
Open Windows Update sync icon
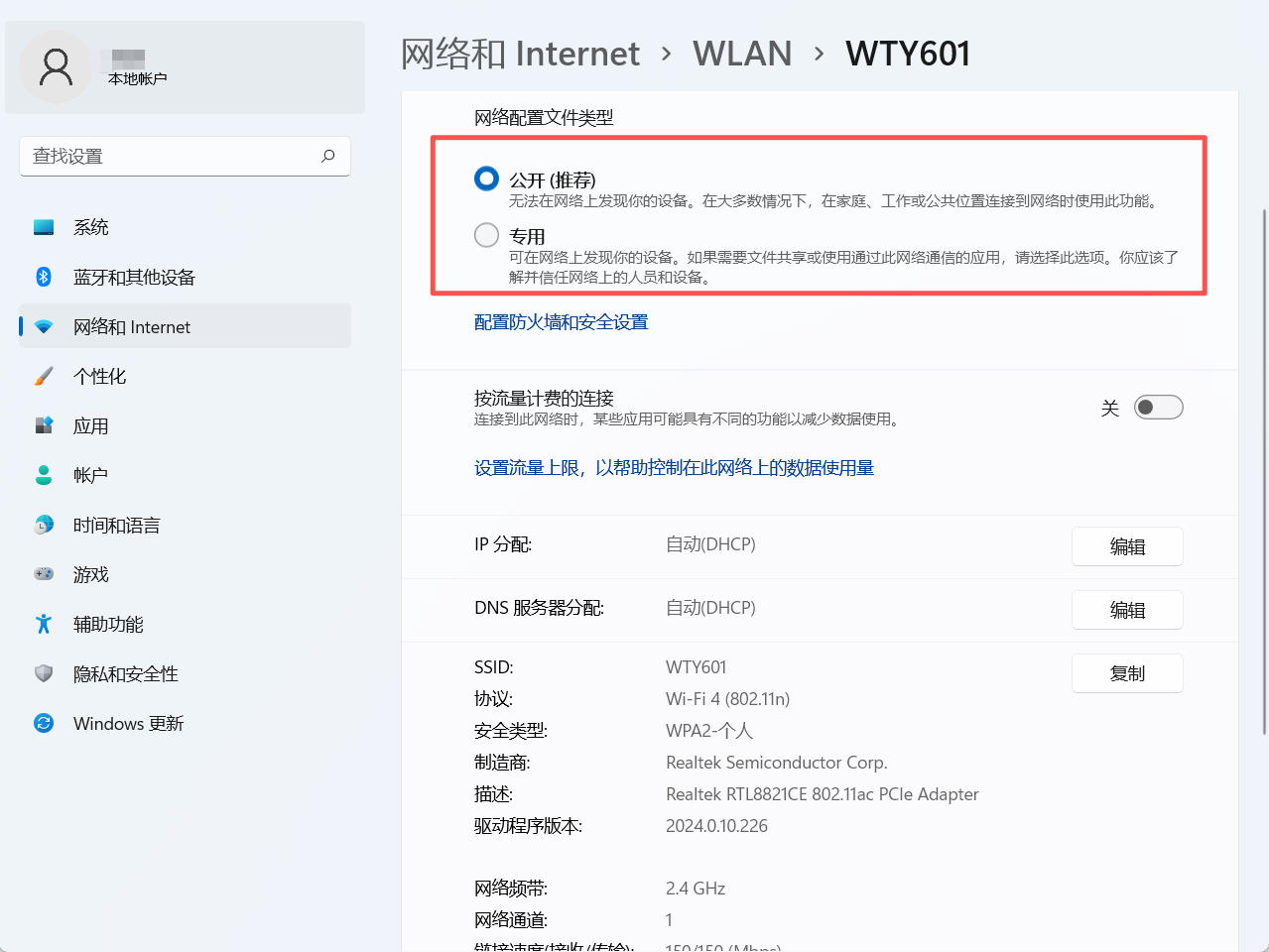pos(44,723)
